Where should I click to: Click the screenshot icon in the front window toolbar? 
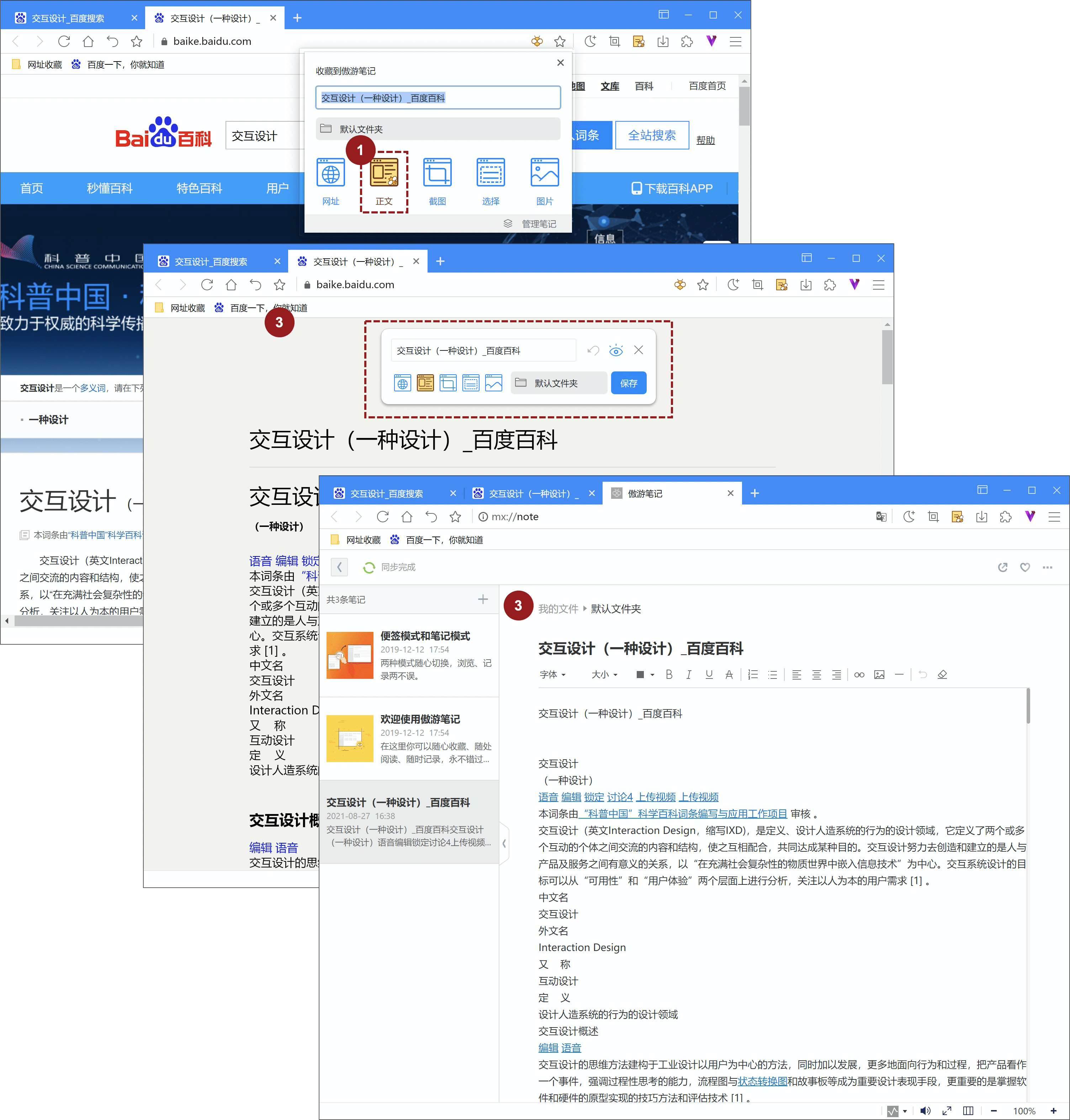[x=933, y=516]
